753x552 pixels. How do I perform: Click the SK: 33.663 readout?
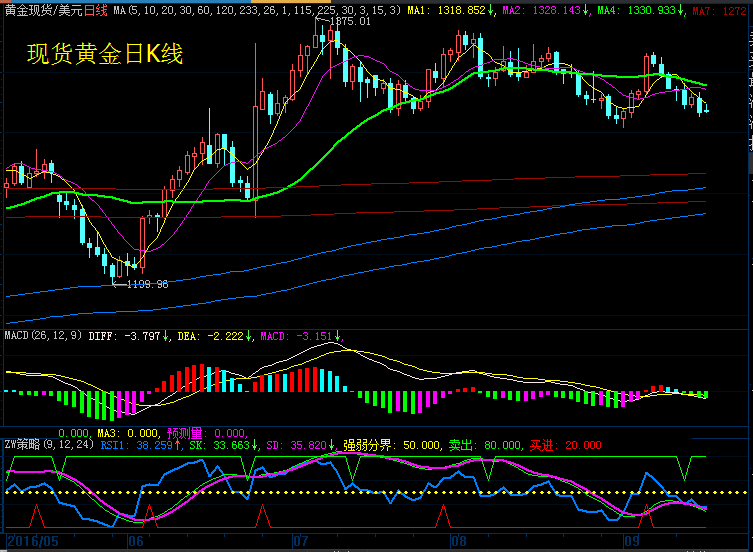217,444
